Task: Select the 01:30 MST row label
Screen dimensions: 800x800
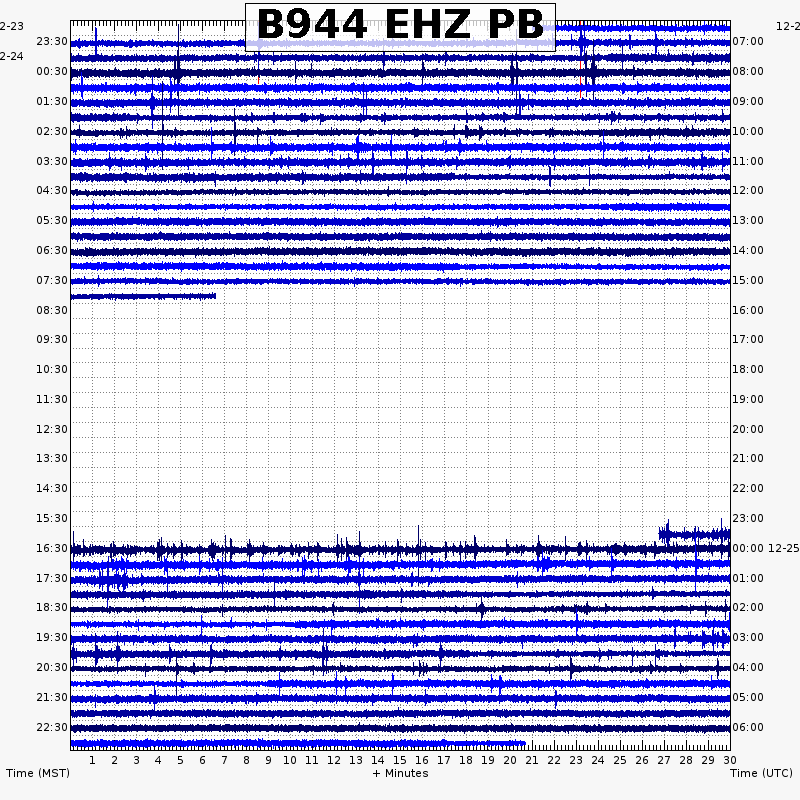Action: click(x=52, y=102)
